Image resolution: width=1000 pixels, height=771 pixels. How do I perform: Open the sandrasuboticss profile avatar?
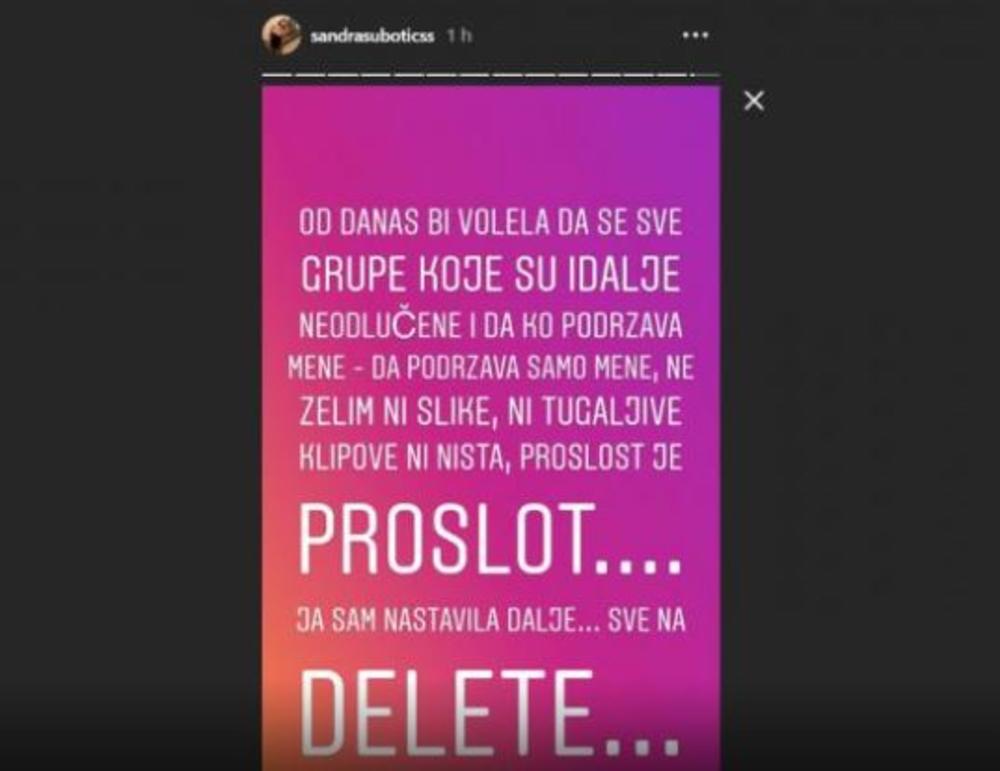pyautogui.click(x=281, y=35)
